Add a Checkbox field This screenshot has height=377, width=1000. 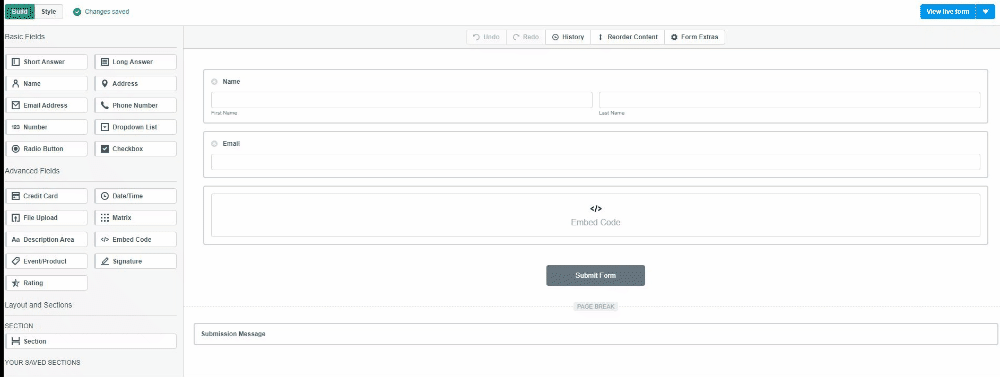coord(136,149)
